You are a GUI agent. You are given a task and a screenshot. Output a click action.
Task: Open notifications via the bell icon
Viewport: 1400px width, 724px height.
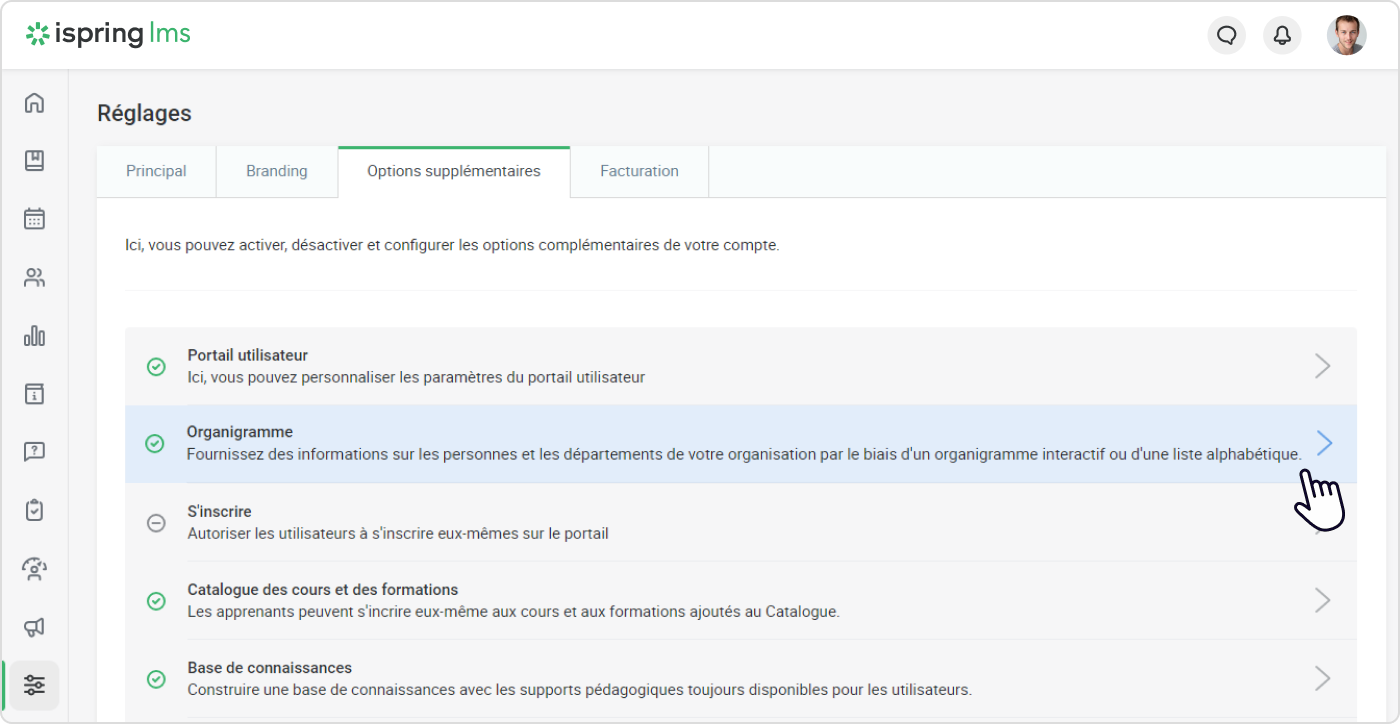(x=1282, y=35)
